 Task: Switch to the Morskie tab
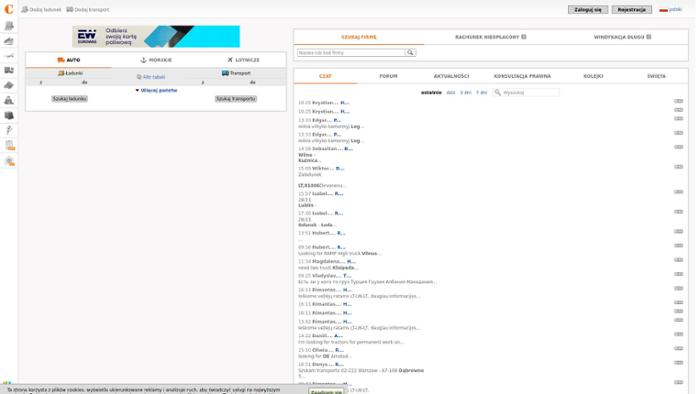pos(156,60)
